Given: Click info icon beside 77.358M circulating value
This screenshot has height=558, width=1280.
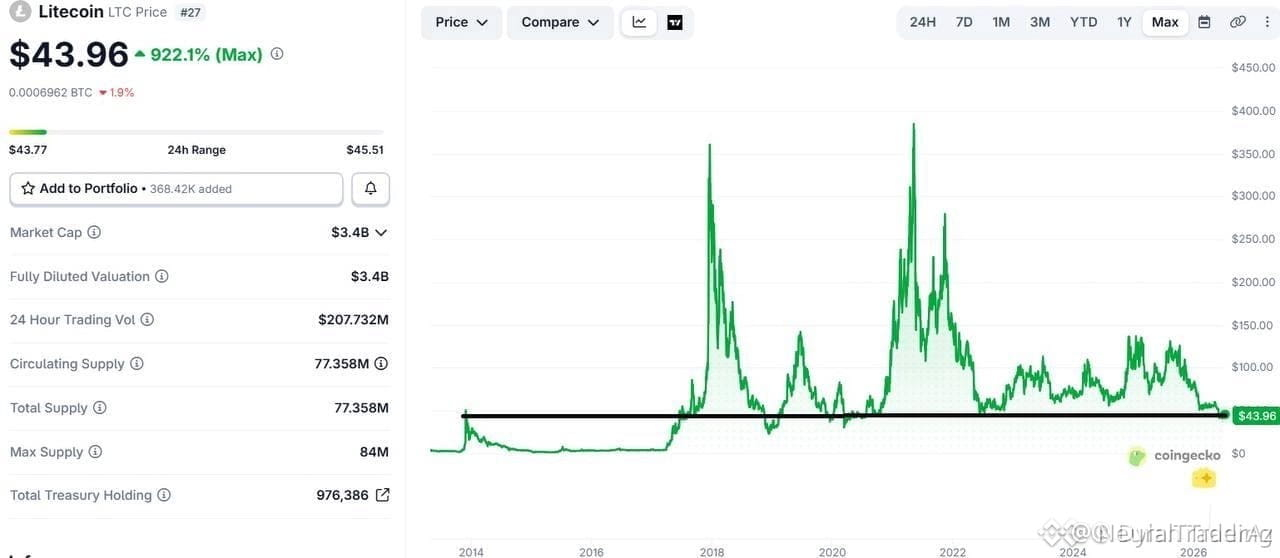Looking at the screenshot, I should point(381,364).
